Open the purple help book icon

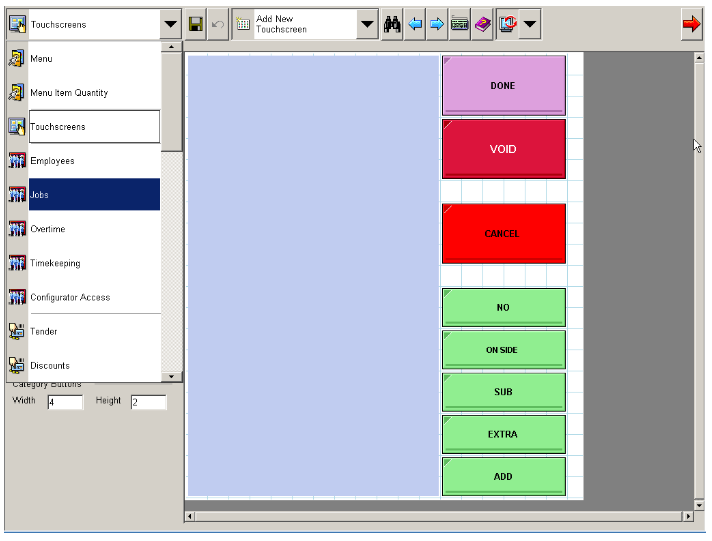[482, 24]
